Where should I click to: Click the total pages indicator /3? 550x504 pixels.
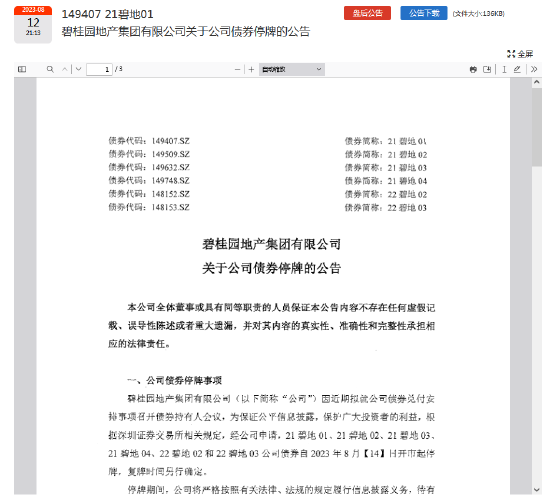pyautogui.click(x=119, y=69)
